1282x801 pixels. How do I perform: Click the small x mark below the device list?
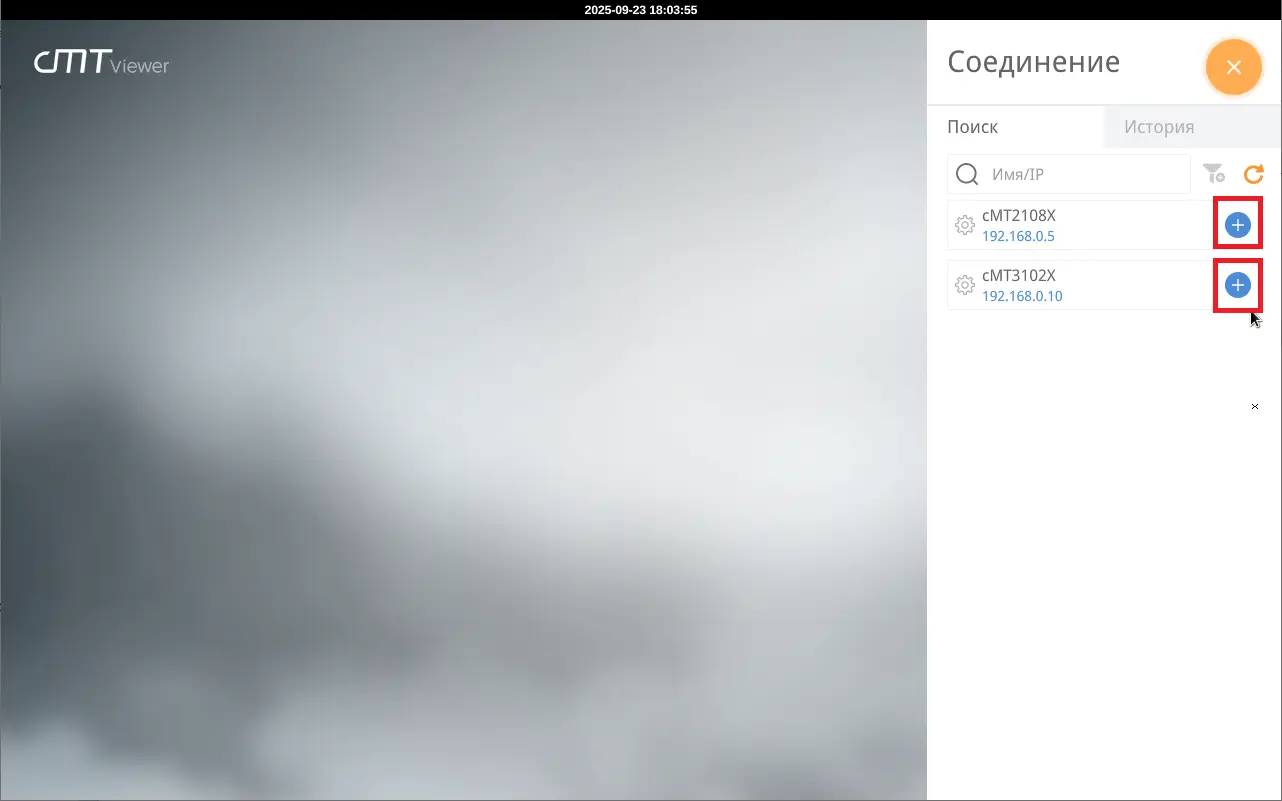(x=1255, y=406)
